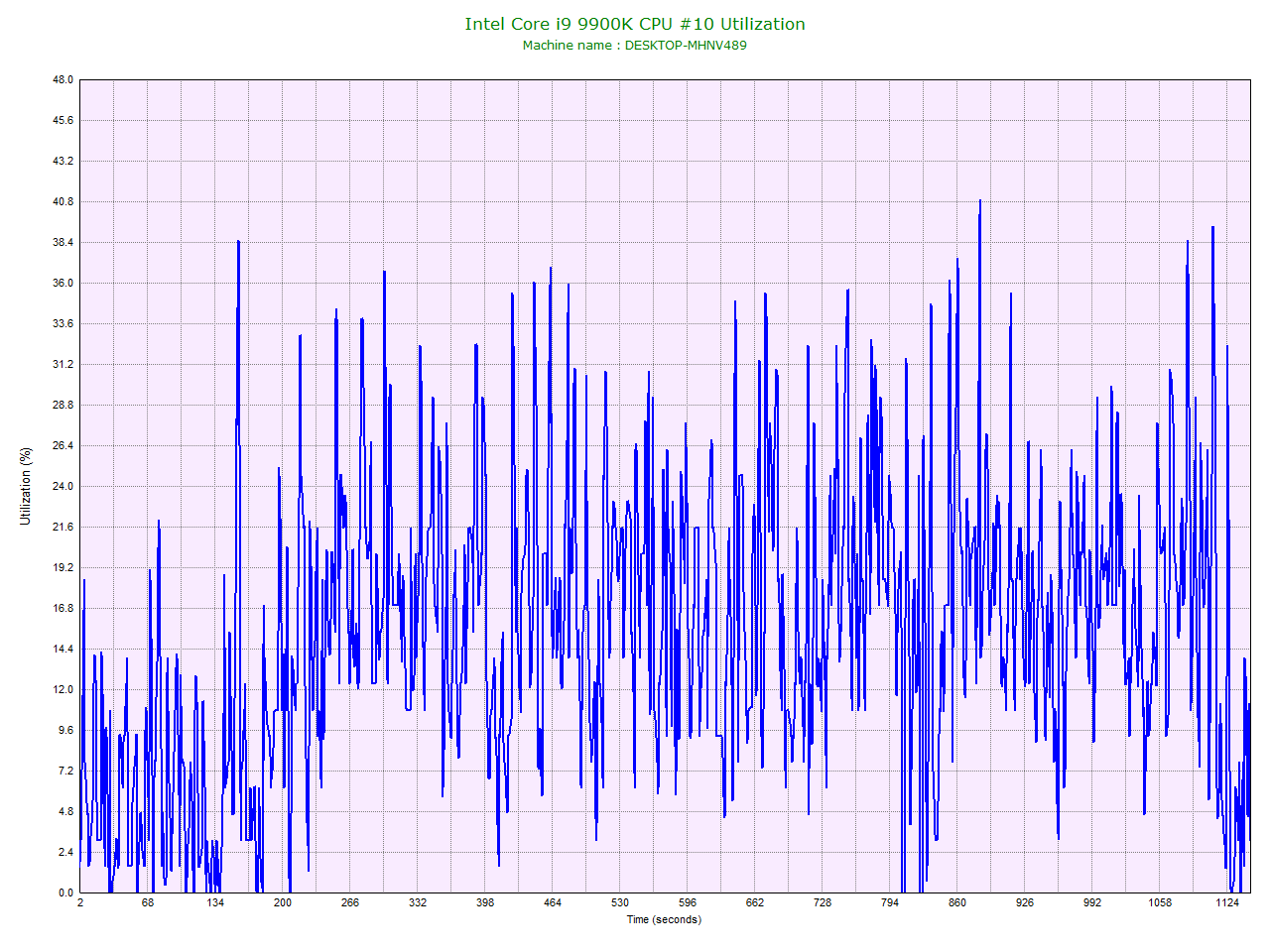Click the time axis tick label "2"
The image size is (1270, 952).
coord(80,902)
